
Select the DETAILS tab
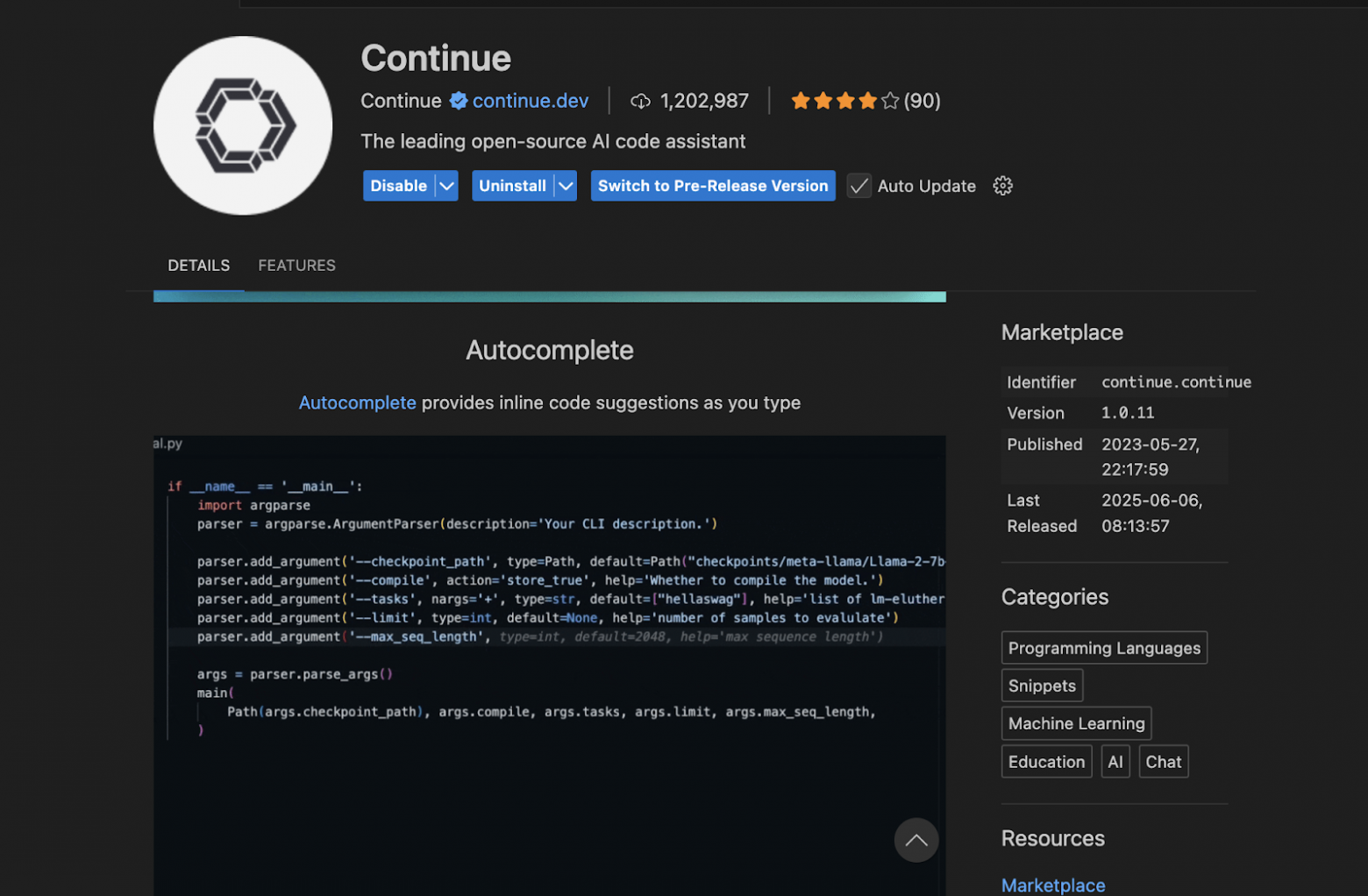point(199,266)
